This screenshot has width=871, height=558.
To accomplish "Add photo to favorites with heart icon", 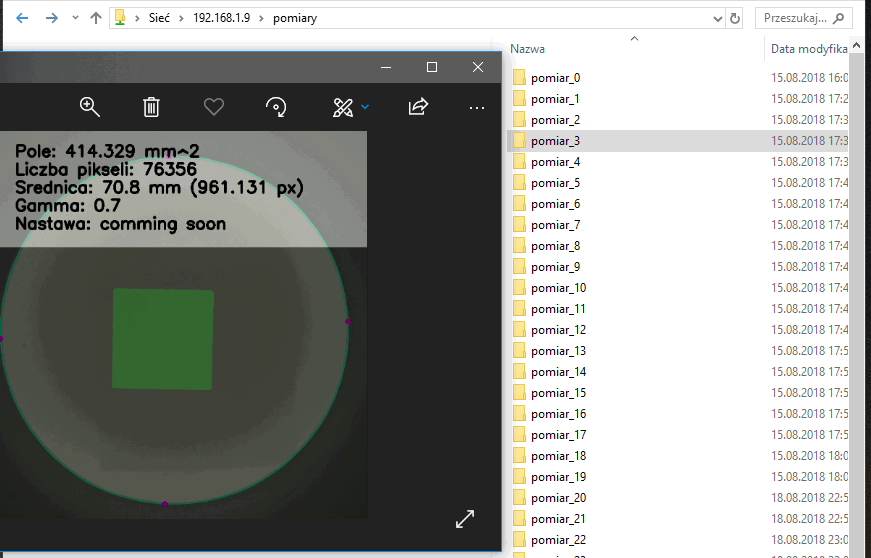I will (x=214, y=107).
